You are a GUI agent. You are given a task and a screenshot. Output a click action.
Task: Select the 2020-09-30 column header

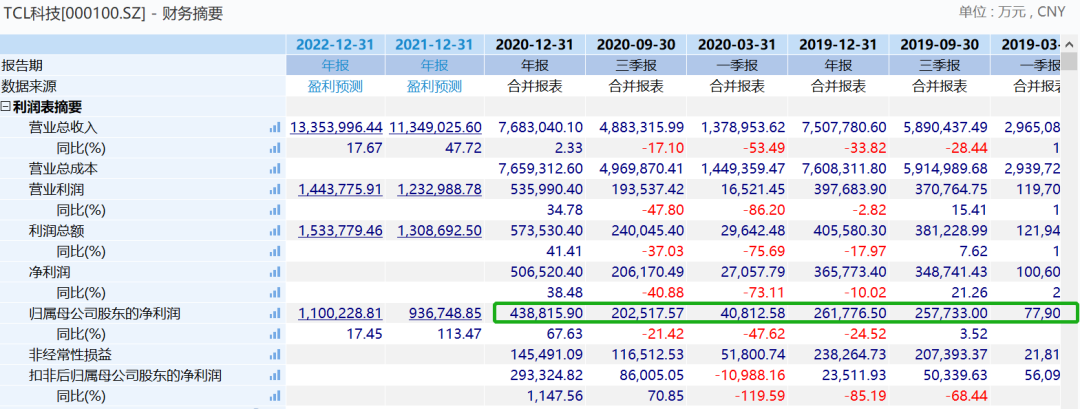click(636, 45)
